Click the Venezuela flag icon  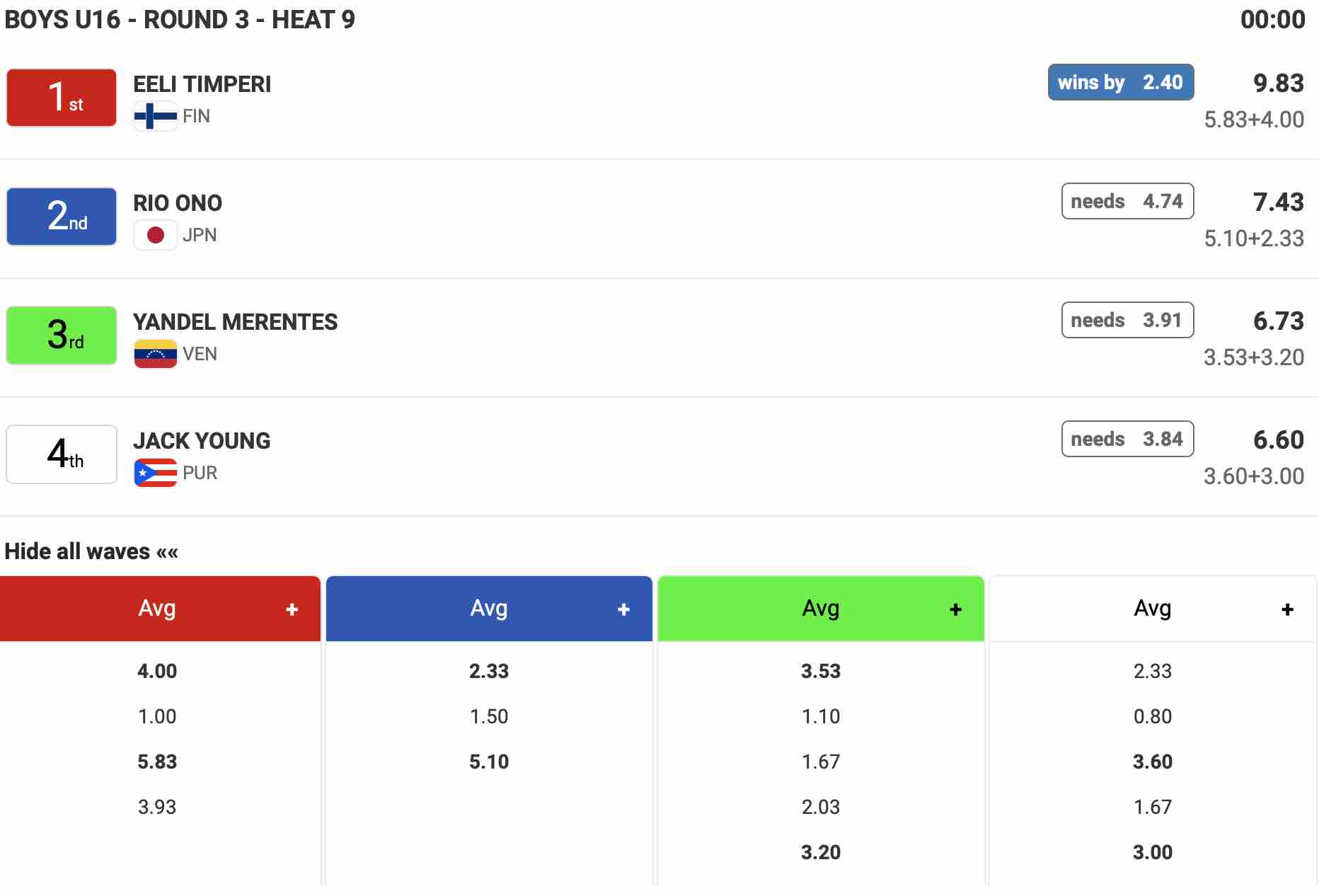[155, 354]
